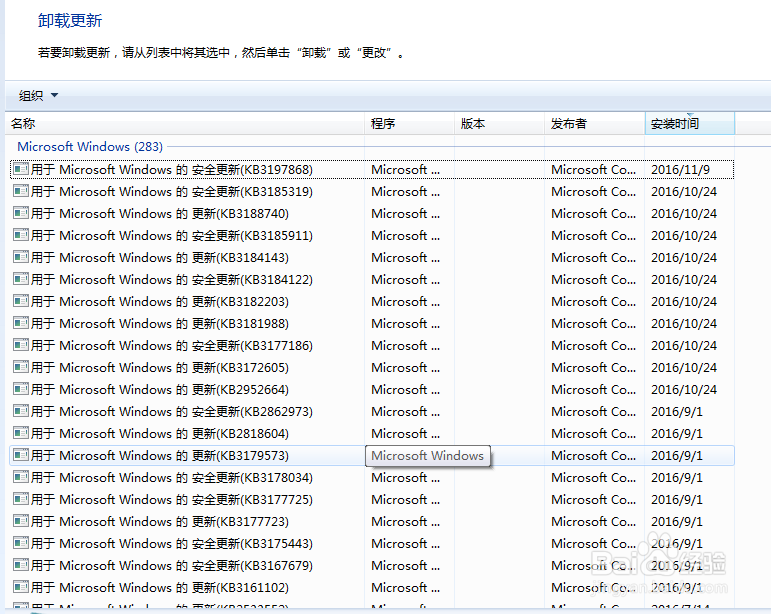Click the update icon for KB2862973

21,411
